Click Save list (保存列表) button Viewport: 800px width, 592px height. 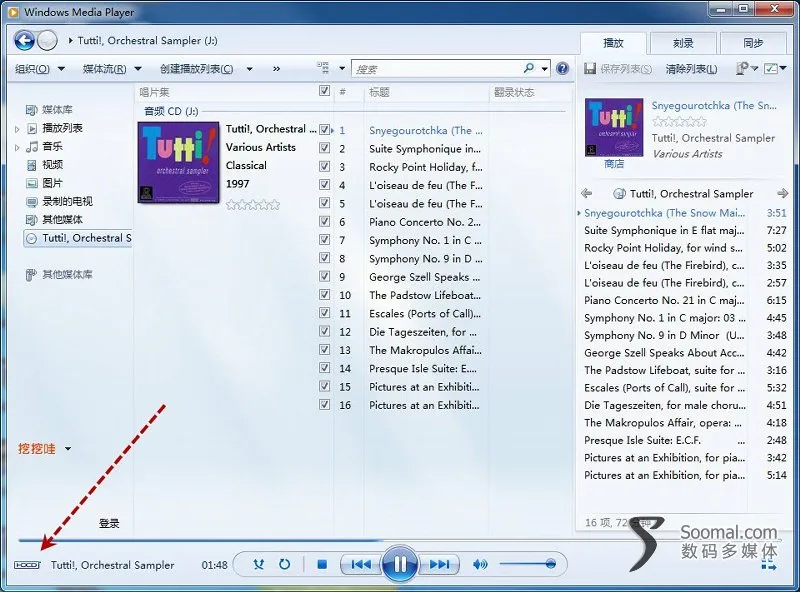618,69
